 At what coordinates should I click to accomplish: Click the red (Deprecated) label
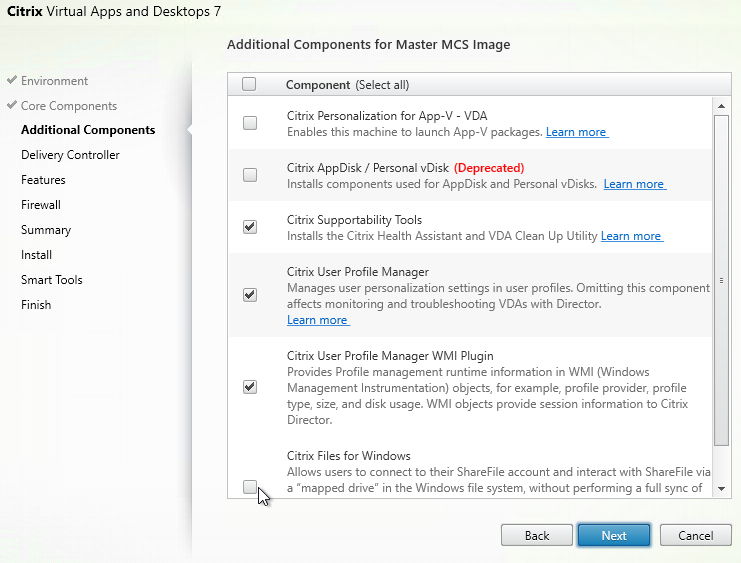click(x=489, y=168)
